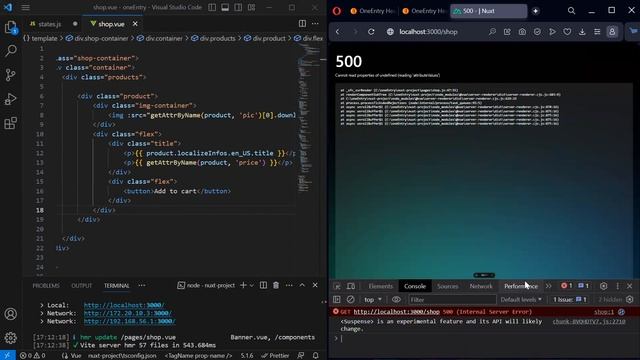Open the Opera tab search
640x360 pixels.
pos(571,11)
